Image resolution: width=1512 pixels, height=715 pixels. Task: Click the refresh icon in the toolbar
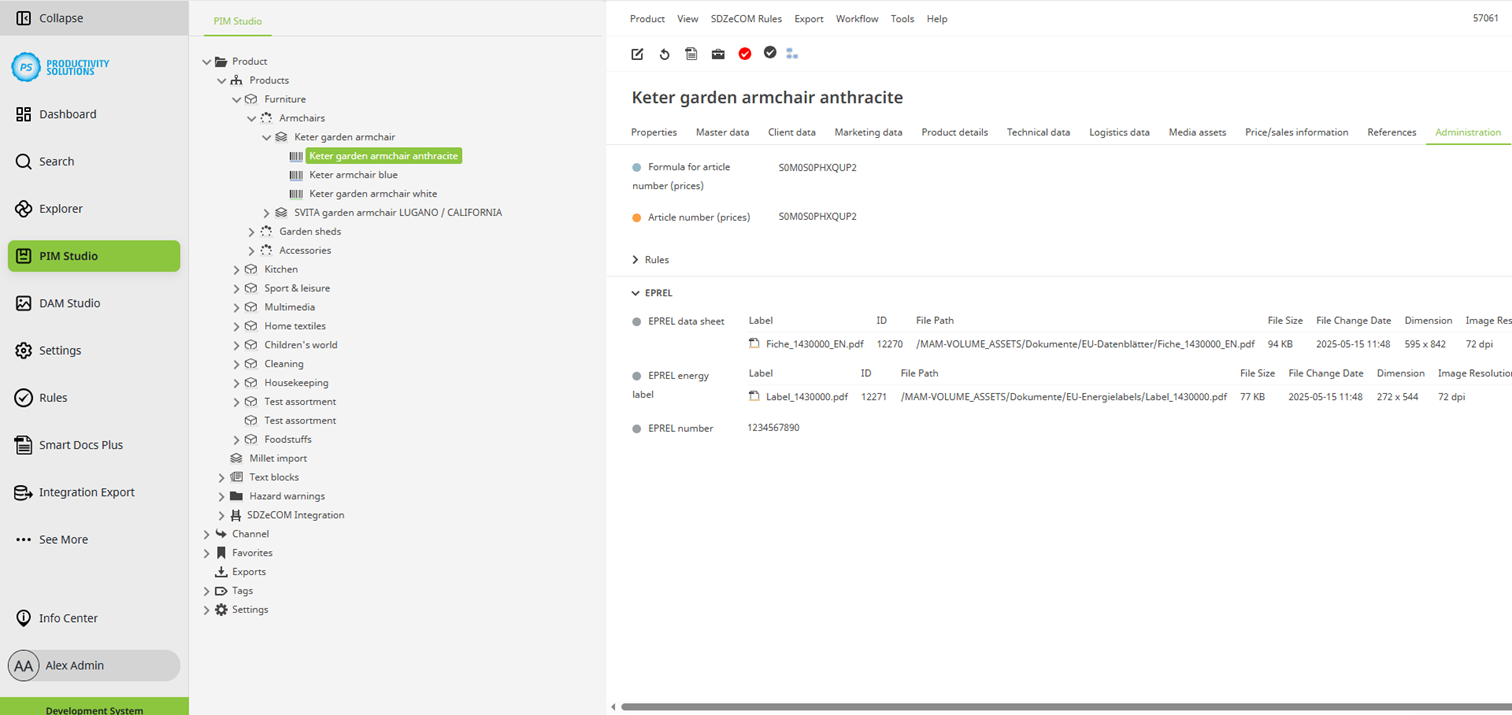pyautogui.click(x=664, y=53)
